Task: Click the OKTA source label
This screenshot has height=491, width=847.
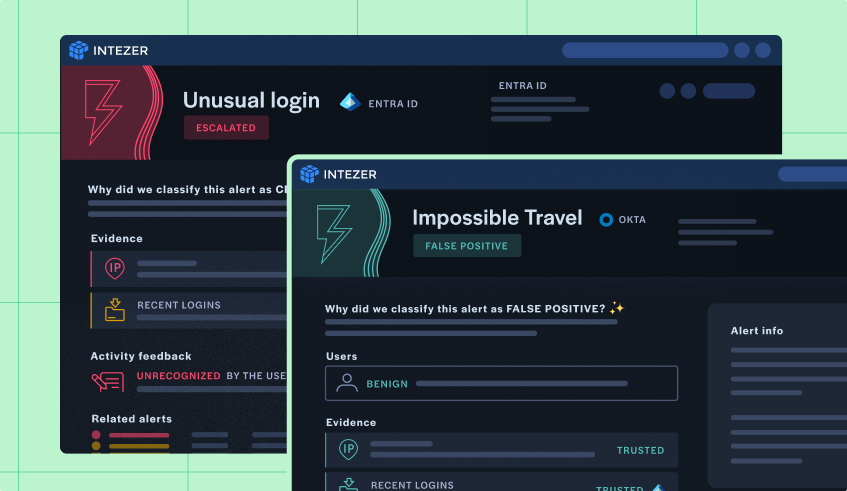Action: 632,219
